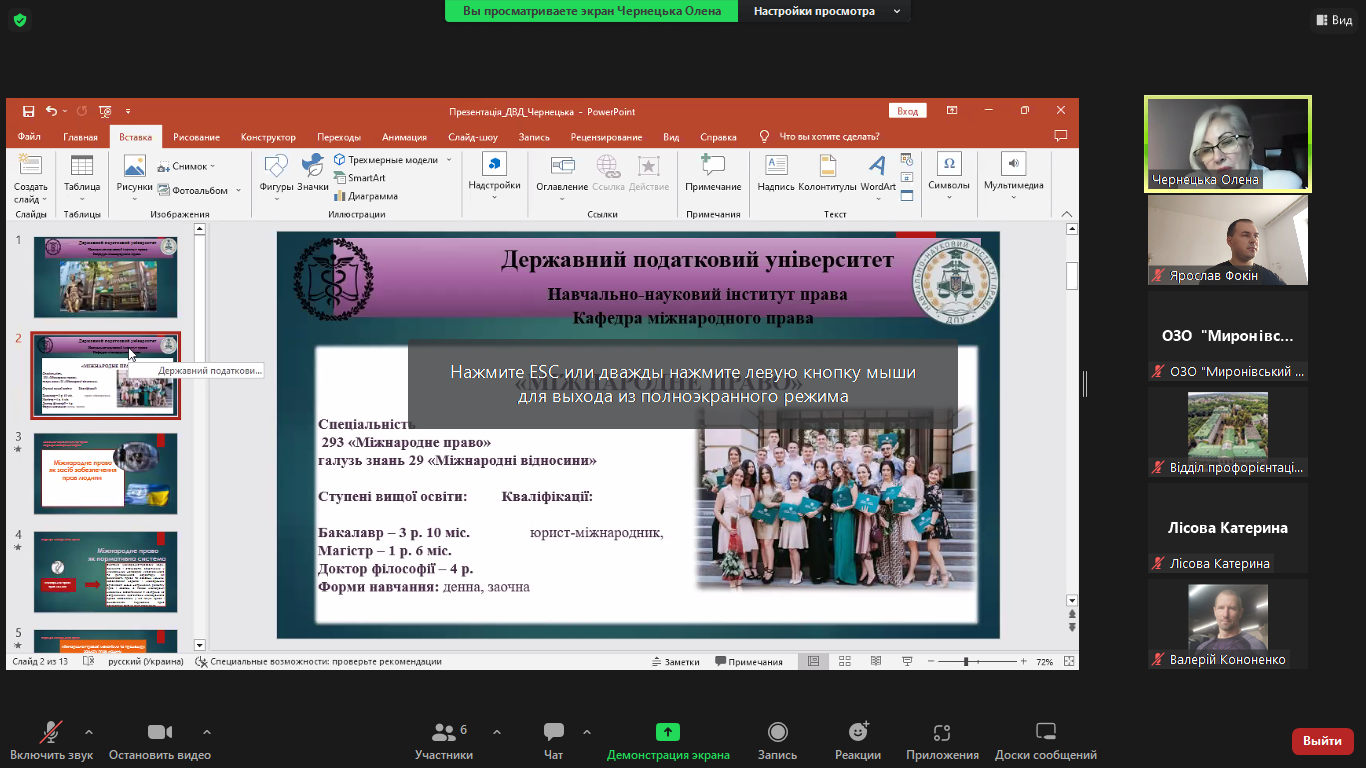Select slide 1 thumbnail
The width and height of the screenshot is (1366, 768).
pyautogui.click(x=106, y=277)
